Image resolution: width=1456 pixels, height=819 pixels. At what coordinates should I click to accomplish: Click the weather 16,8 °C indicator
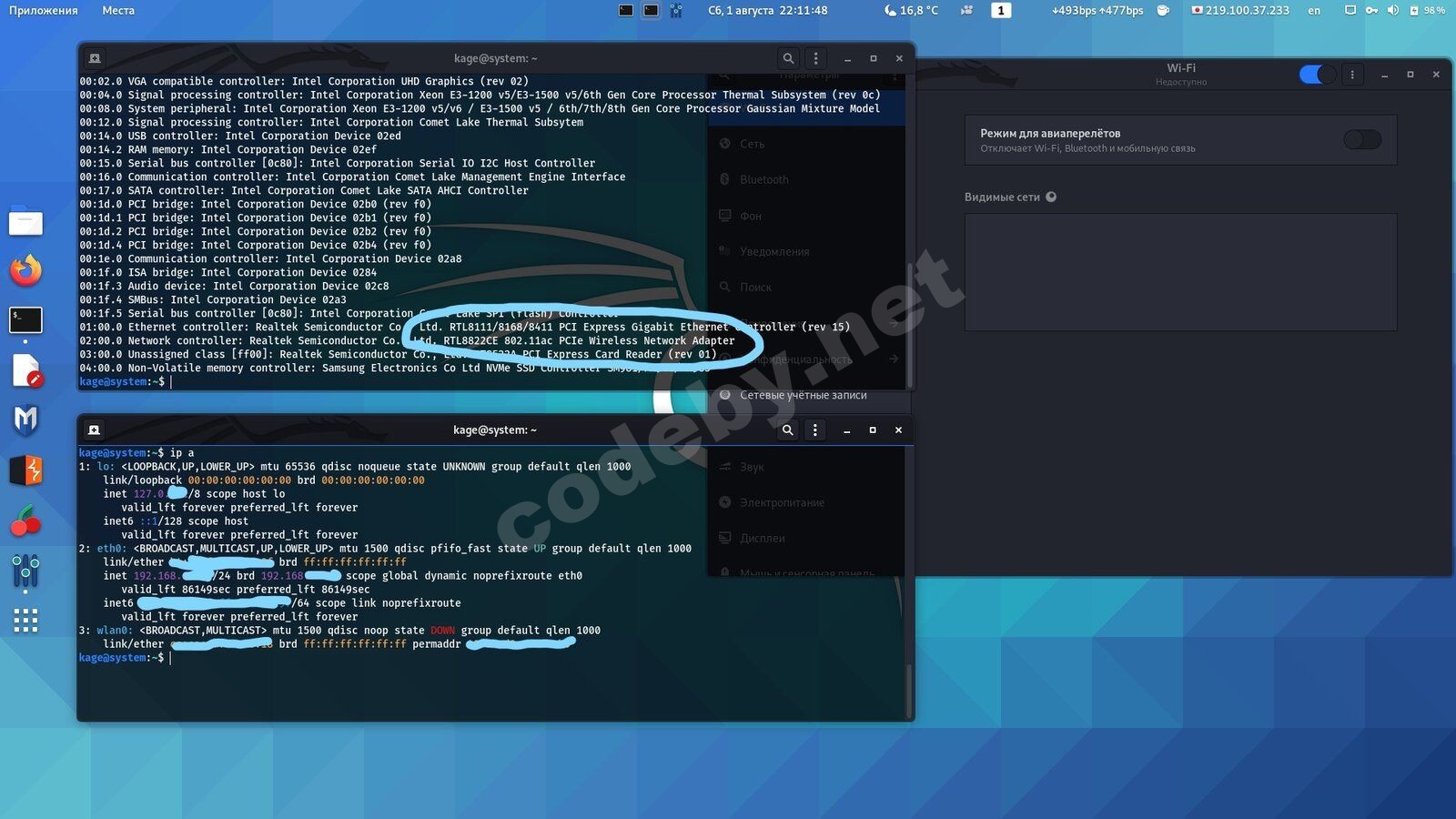click(911, 10)
